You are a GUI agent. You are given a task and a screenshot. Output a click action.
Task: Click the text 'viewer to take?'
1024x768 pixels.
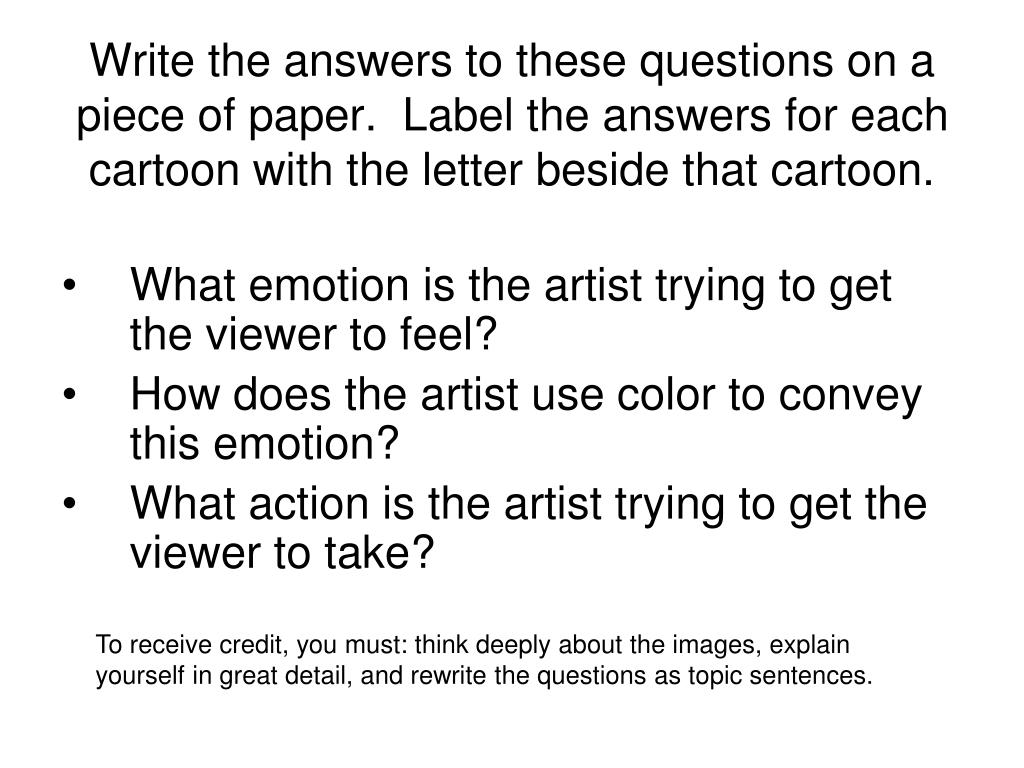[282, 553]
